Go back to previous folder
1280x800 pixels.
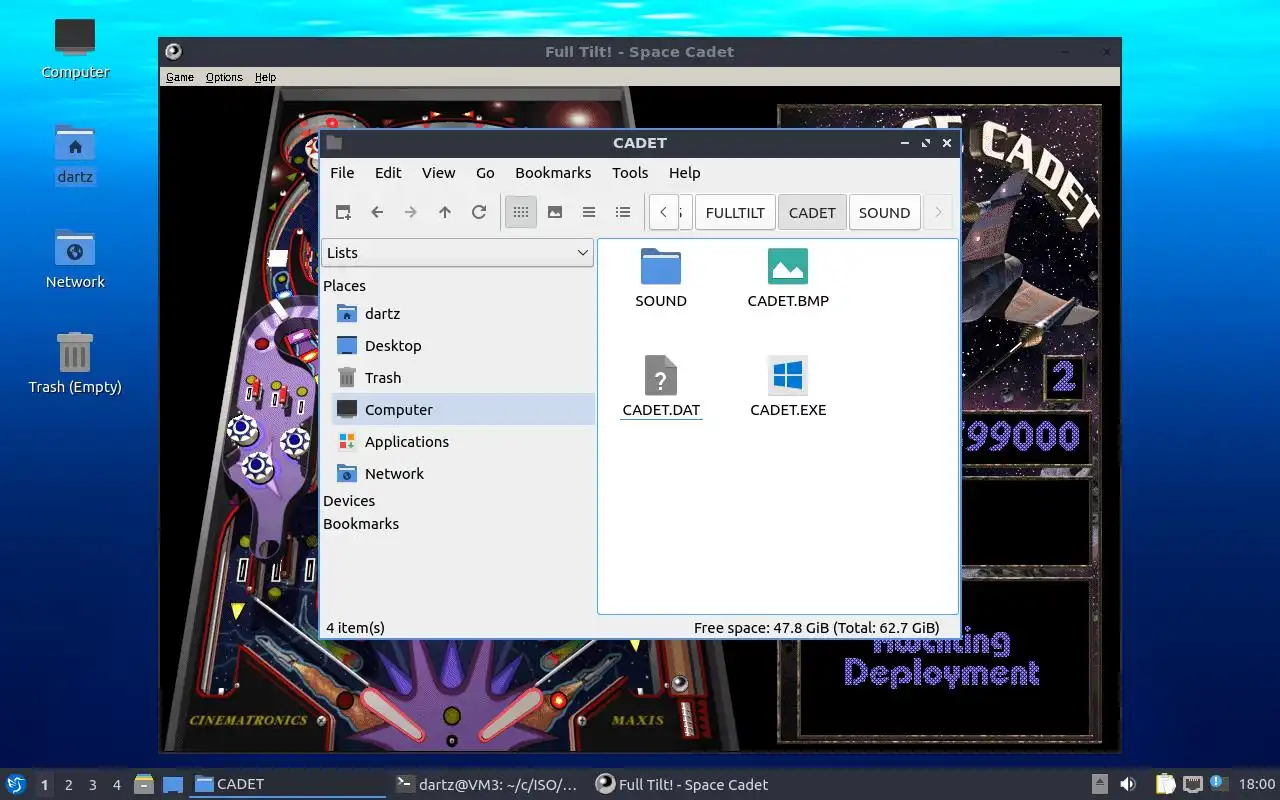(x=377, y=212)
